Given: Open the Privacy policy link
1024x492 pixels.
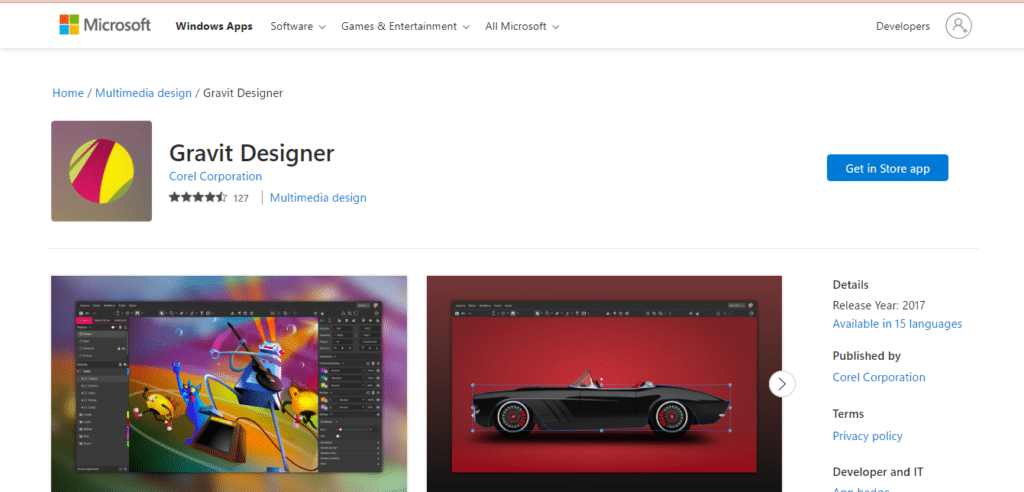Looking at the screenshot, I should (x=867, y=436).
